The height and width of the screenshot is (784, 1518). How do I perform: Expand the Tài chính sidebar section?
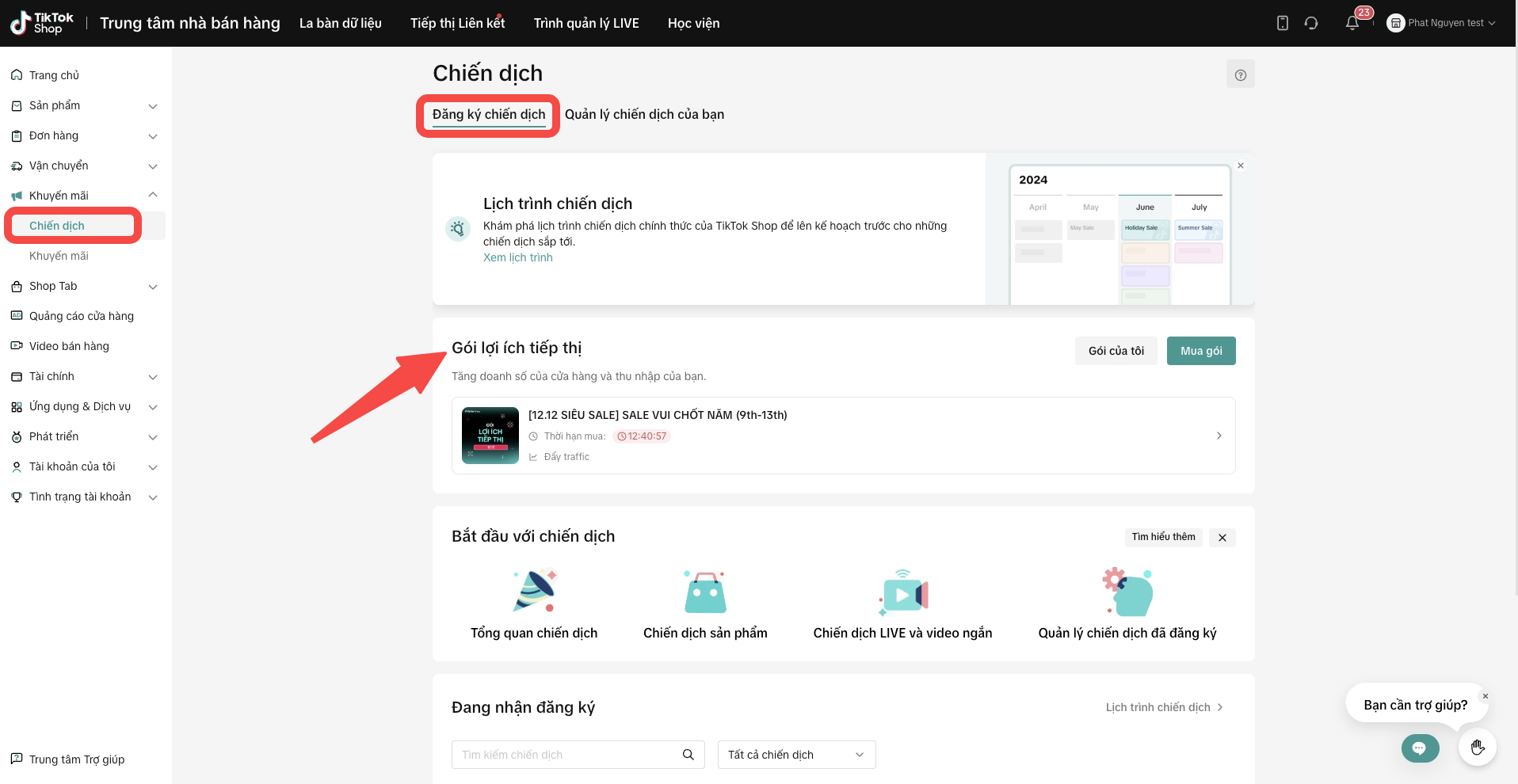[x=153, y=377]
